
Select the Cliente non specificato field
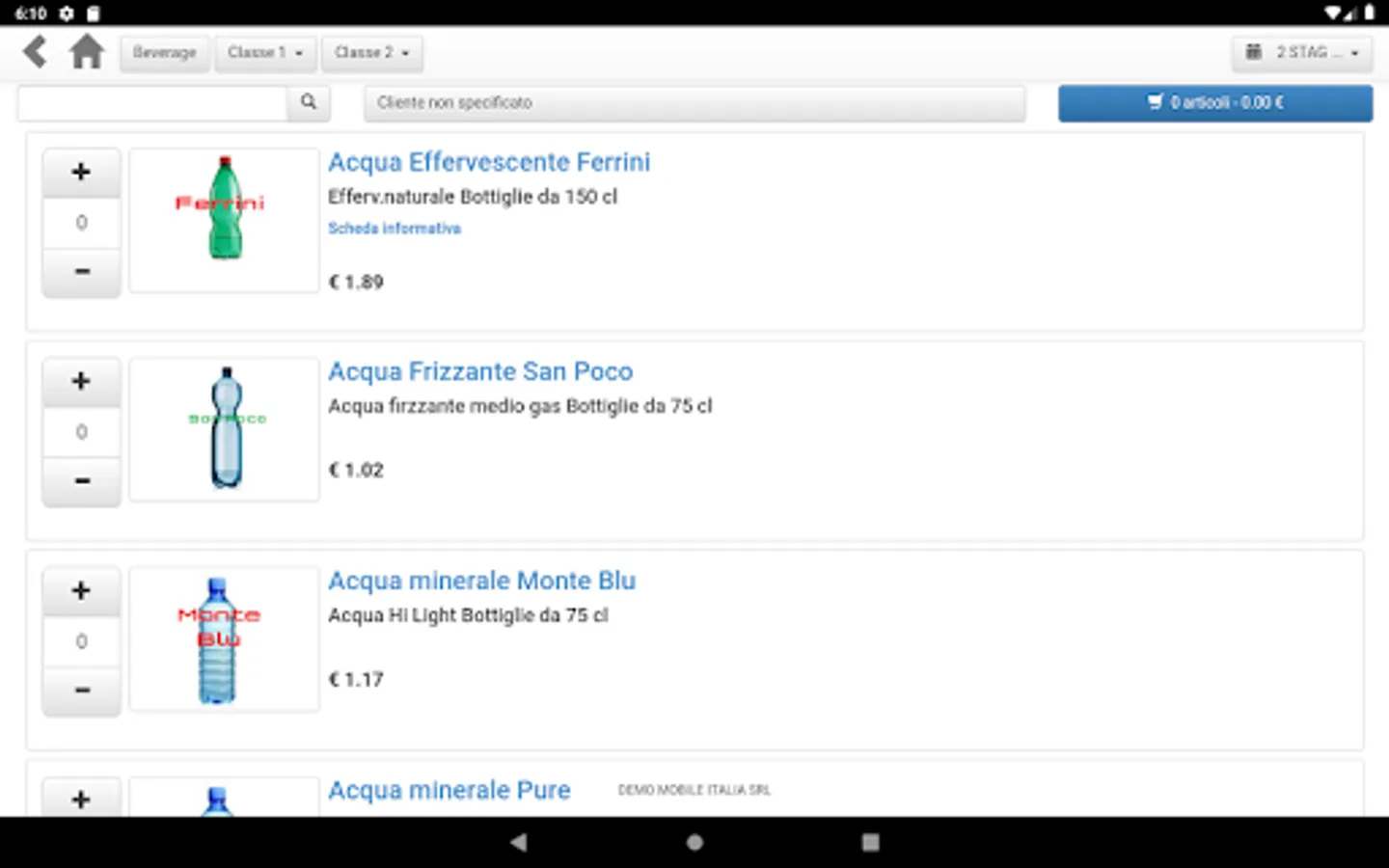(694, 103)
